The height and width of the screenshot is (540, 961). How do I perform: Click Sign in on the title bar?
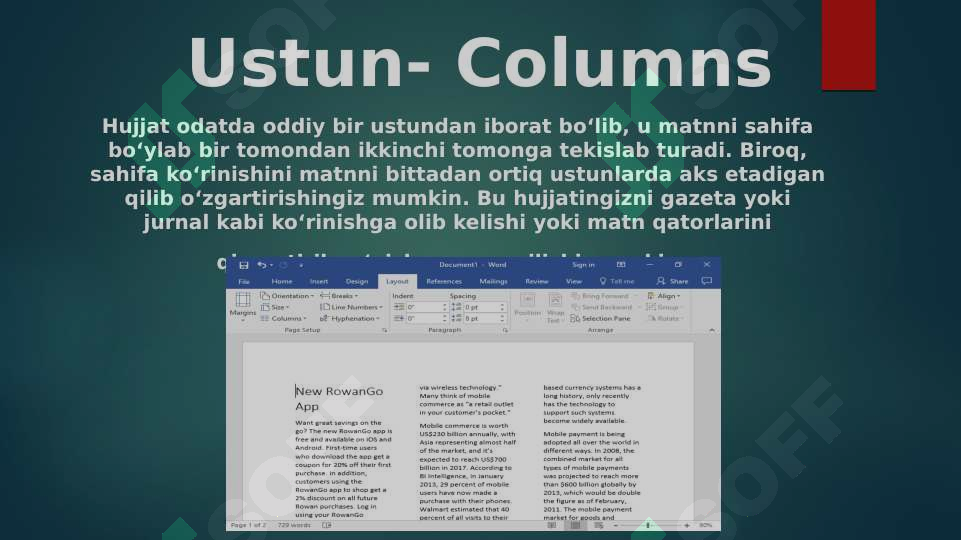(x=583, y=265)
